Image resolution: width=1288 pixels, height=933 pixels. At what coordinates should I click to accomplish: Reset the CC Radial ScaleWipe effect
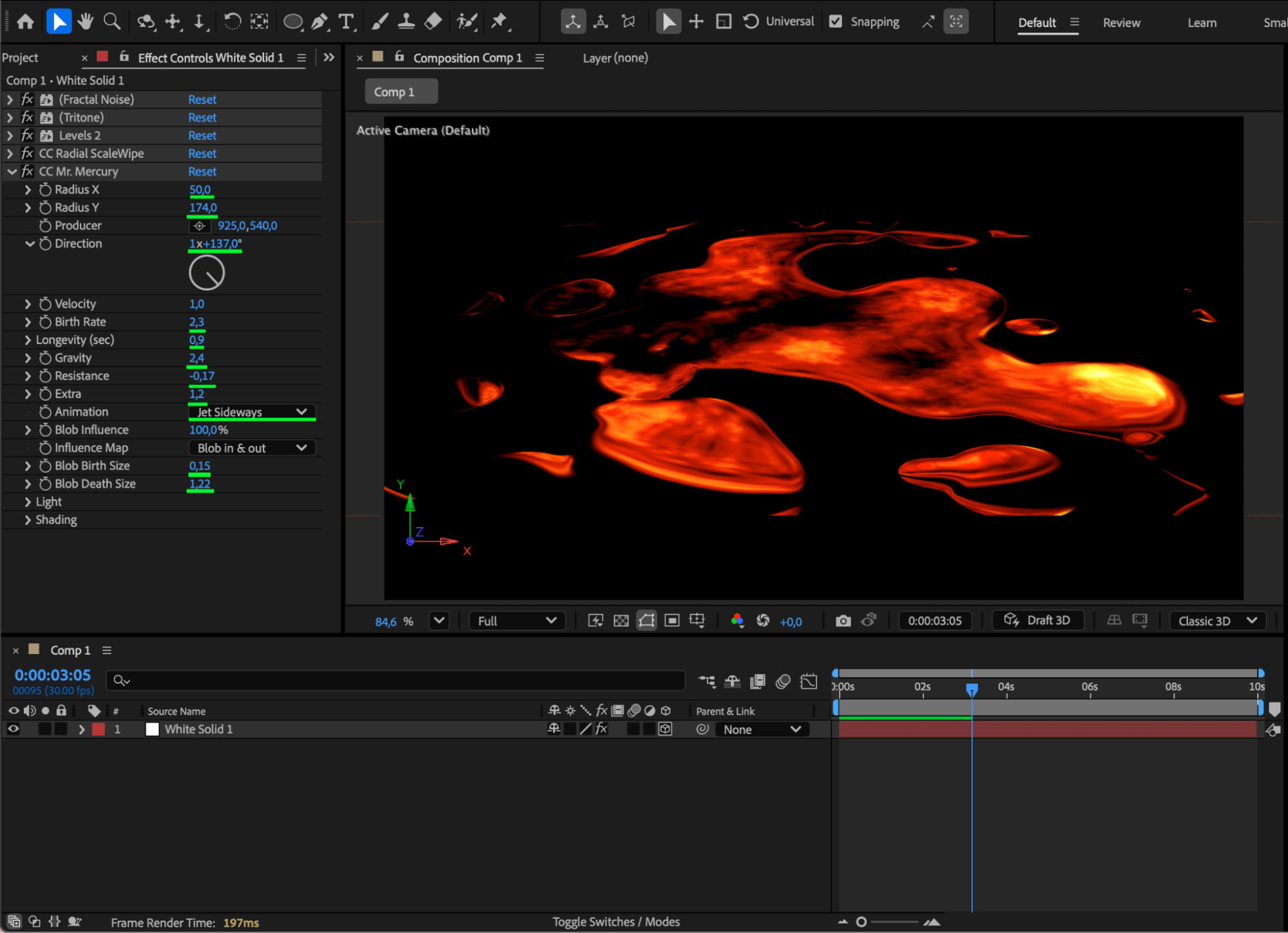point(202,153)
